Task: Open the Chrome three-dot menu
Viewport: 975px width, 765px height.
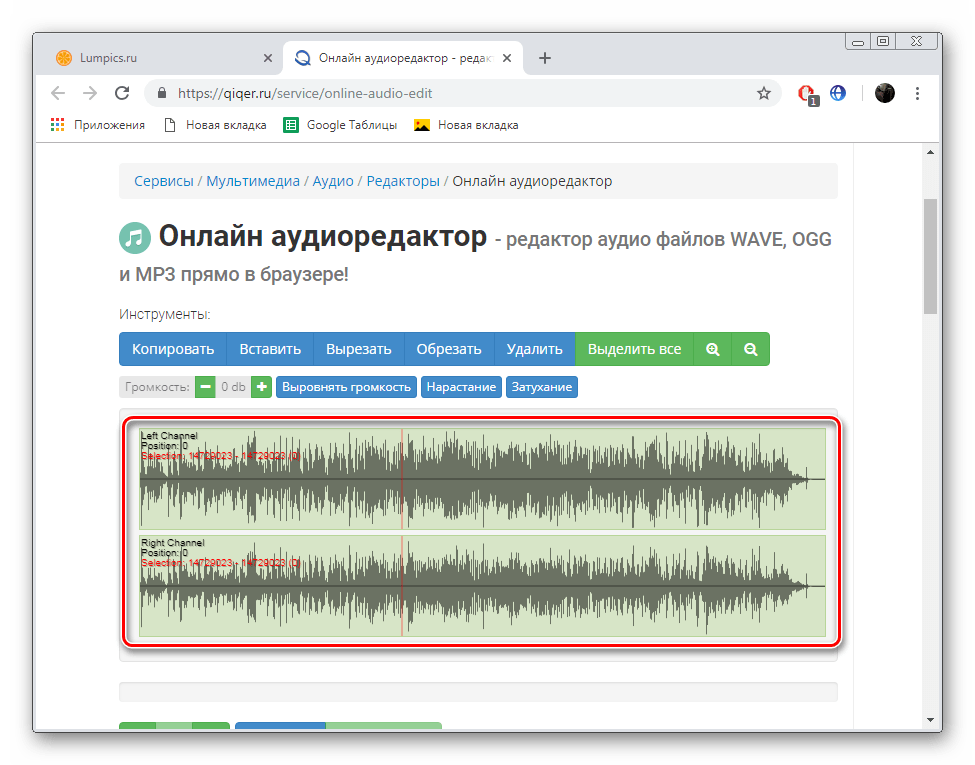Action: pos(918,93)
